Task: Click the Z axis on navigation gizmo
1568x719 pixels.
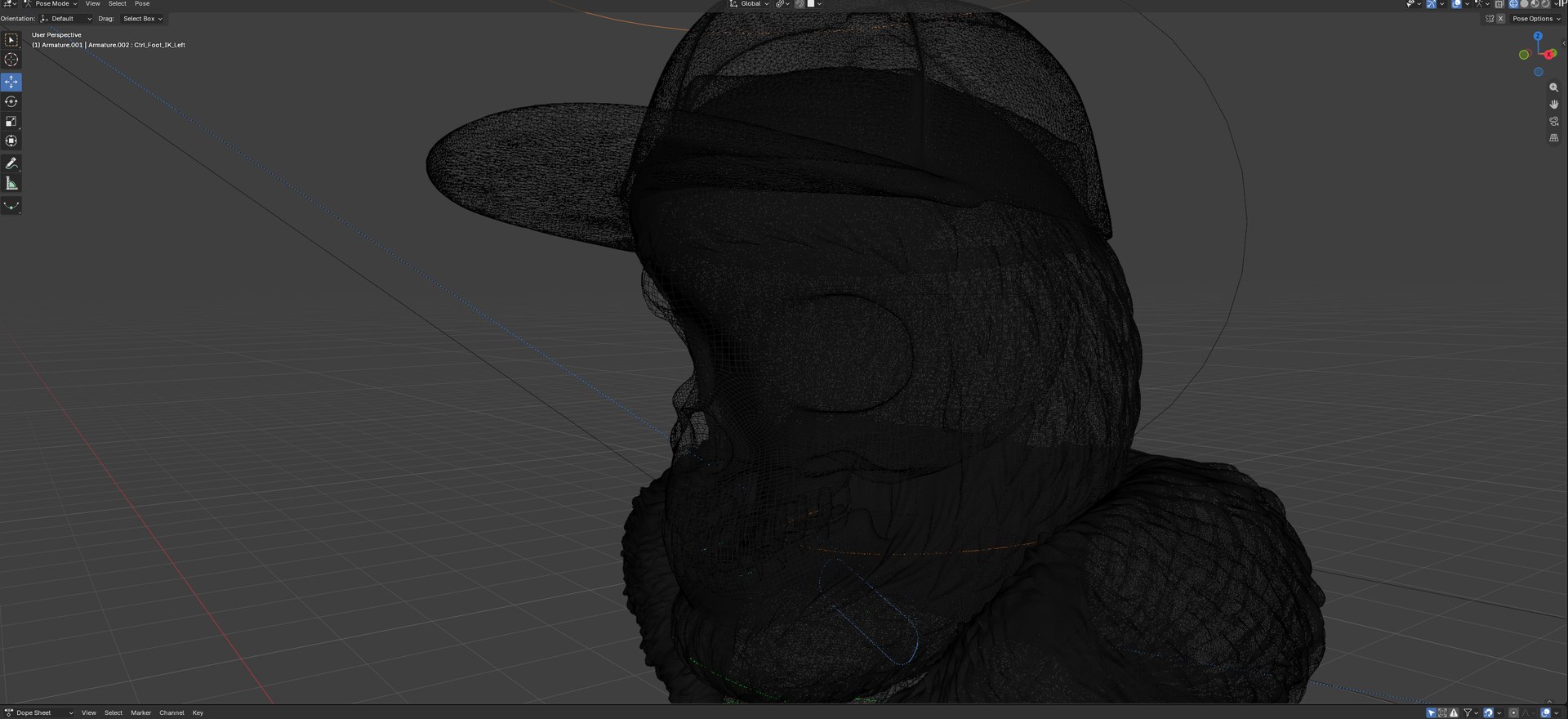Action: [1538, 37]
